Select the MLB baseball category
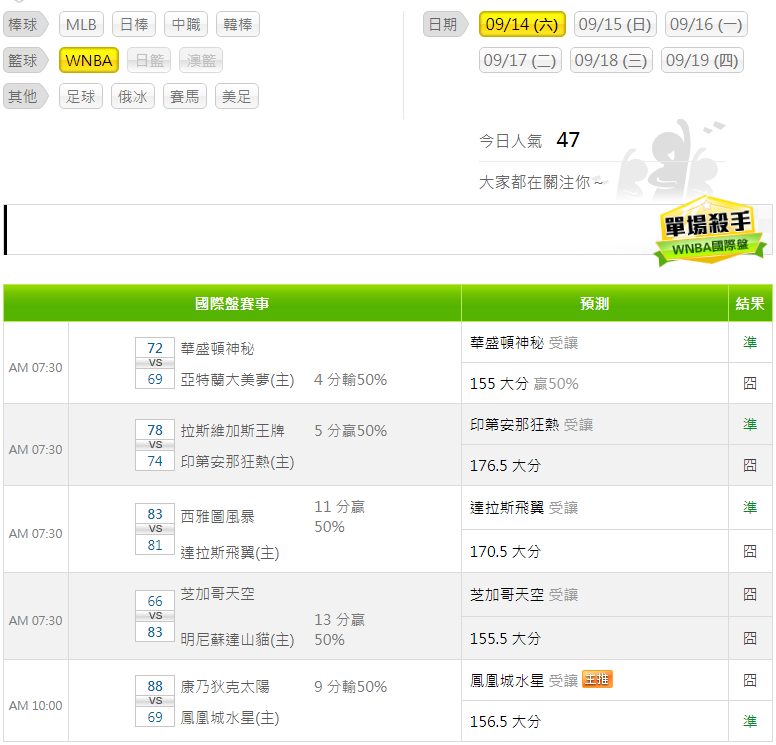776x745 pixels. pyautogui.click(x=81, y=25)
